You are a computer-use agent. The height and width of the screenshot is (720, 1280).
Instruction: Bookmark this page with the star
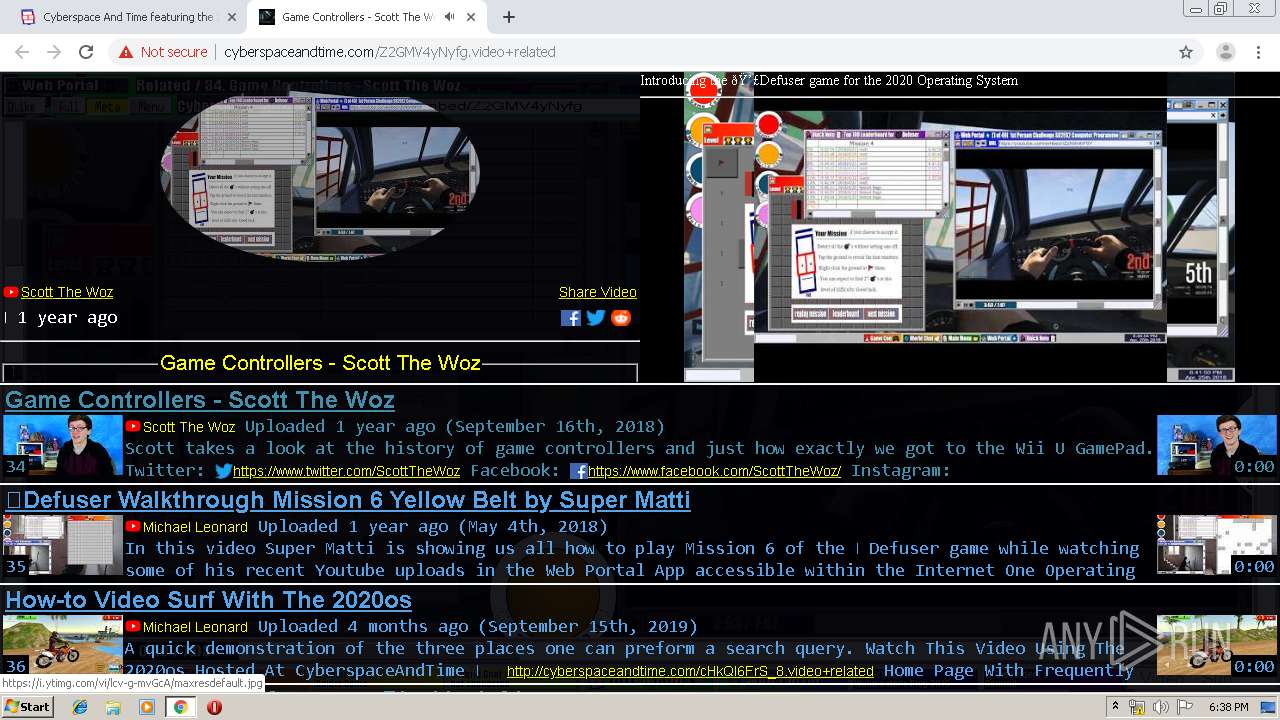click(x=1186, y=52)
